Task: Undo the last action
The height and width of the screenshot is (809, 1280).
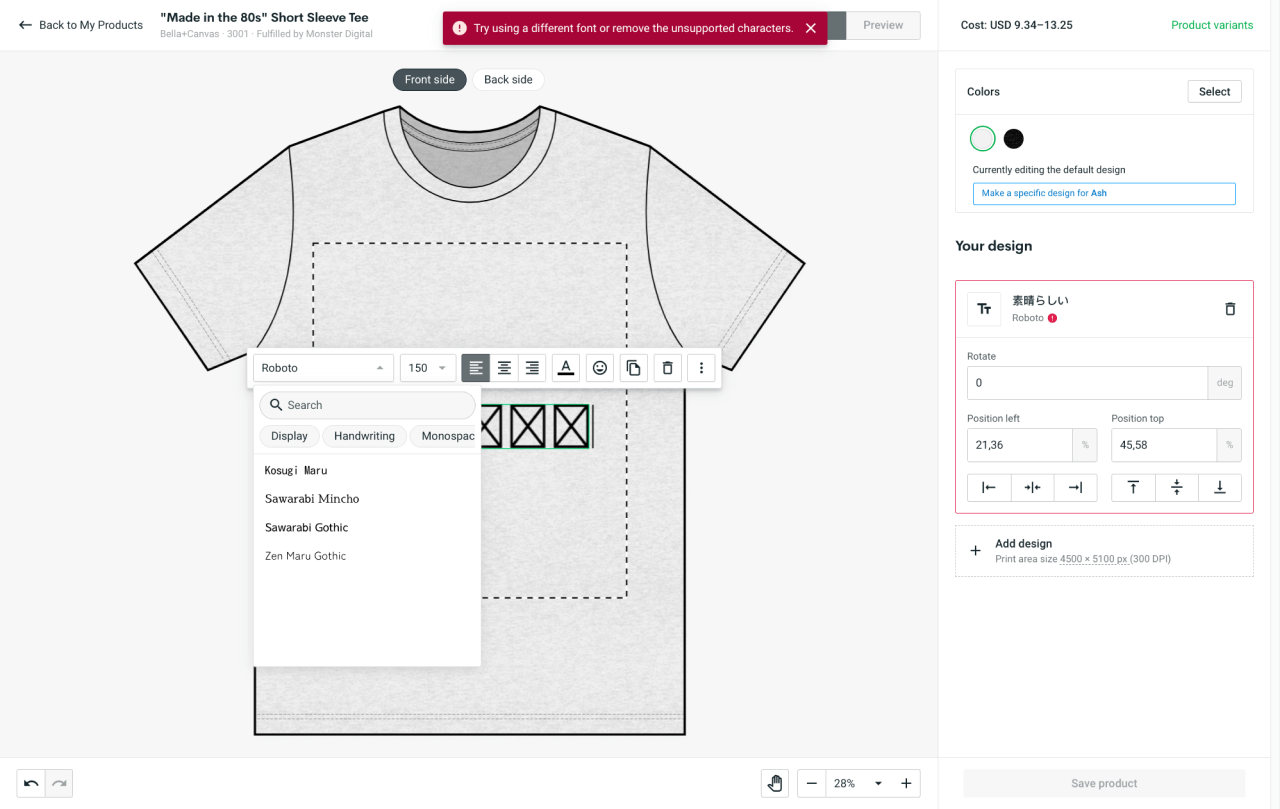Action: [31, 783]
